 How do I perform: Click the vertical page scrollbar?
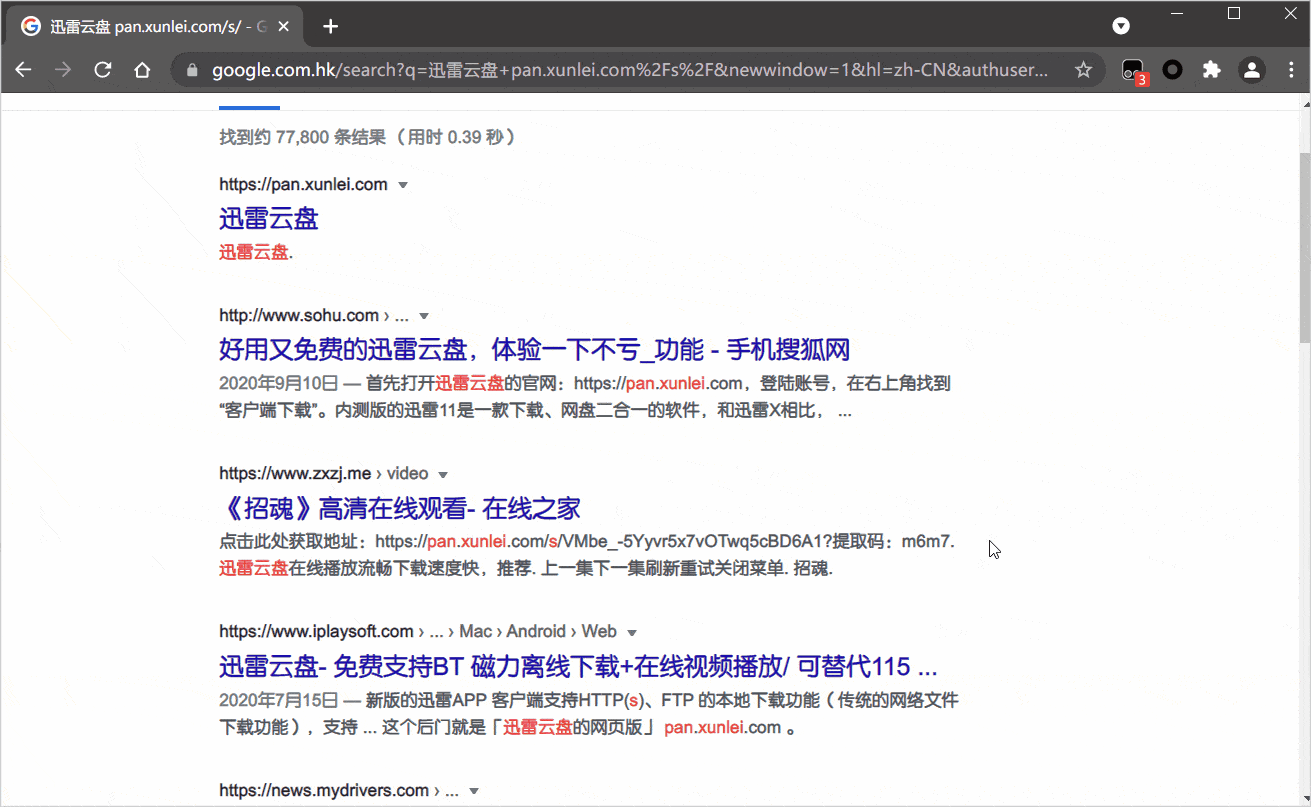1304,250
